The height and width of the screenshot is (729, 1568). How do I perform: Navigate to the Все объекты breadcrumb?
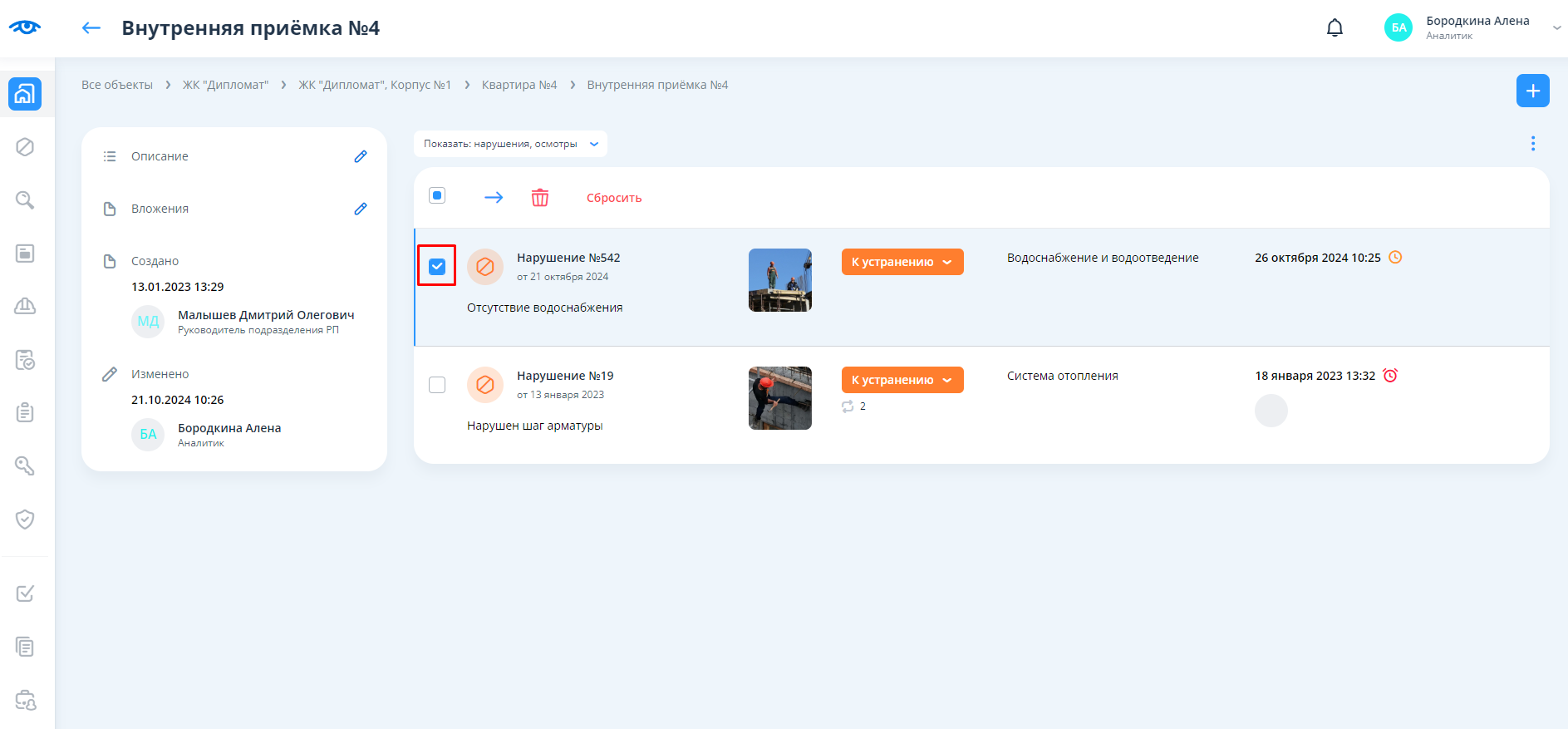(x=117, y=85)
